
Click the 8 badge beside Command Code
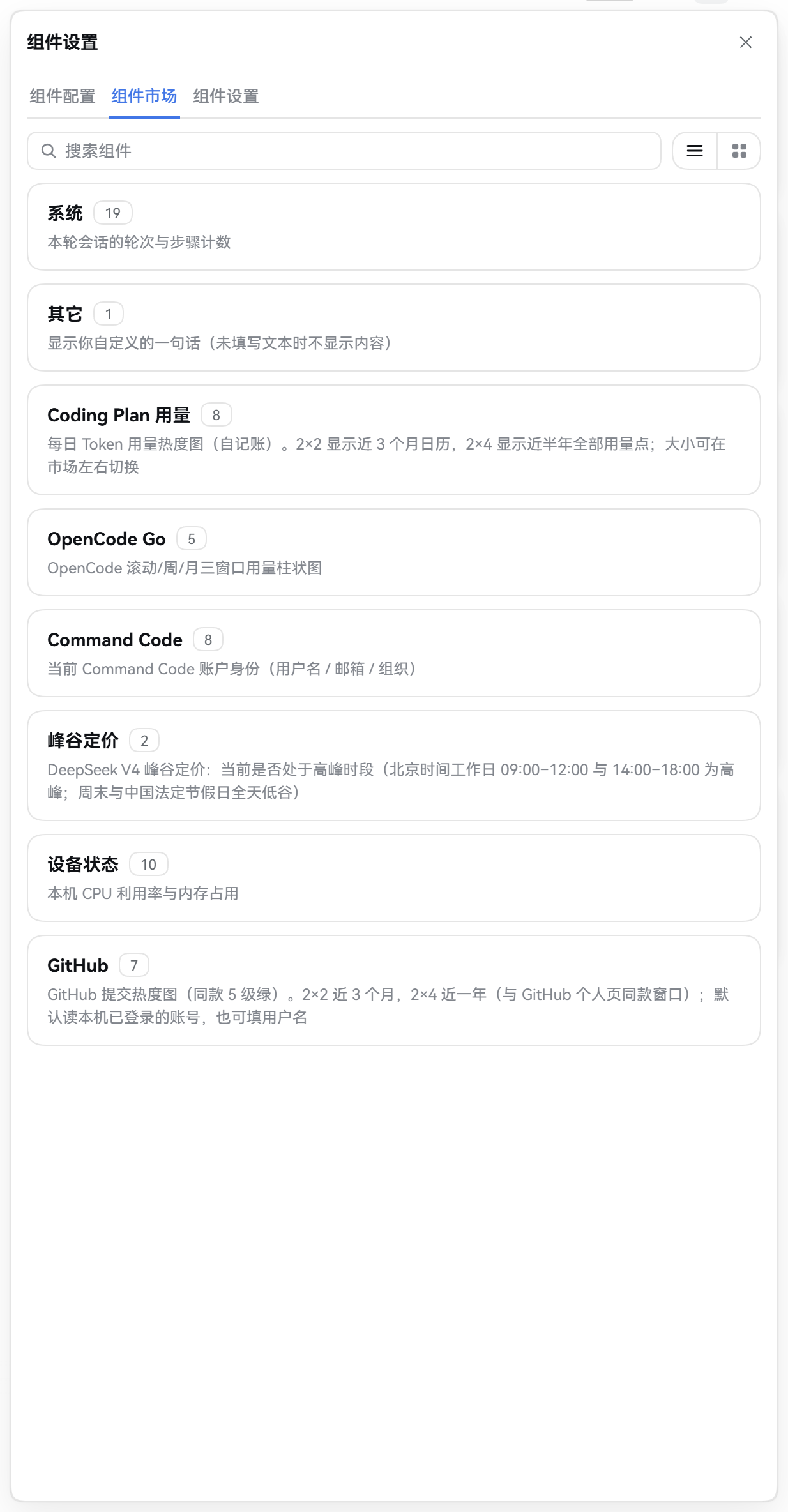click(208, 640)
